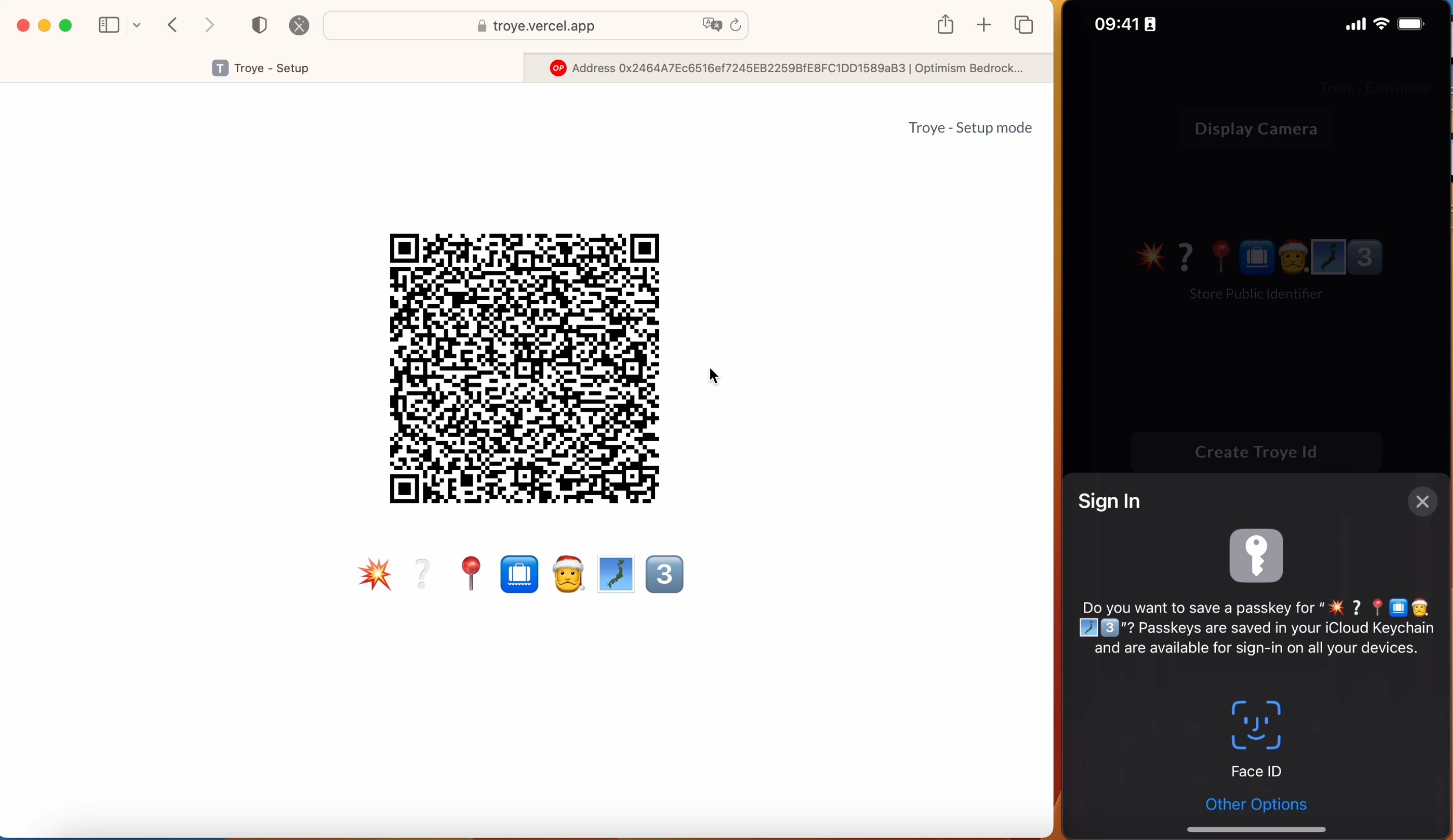Click the passkey key icon
Screen dimensions: 1453x840
coord(1256,556)
